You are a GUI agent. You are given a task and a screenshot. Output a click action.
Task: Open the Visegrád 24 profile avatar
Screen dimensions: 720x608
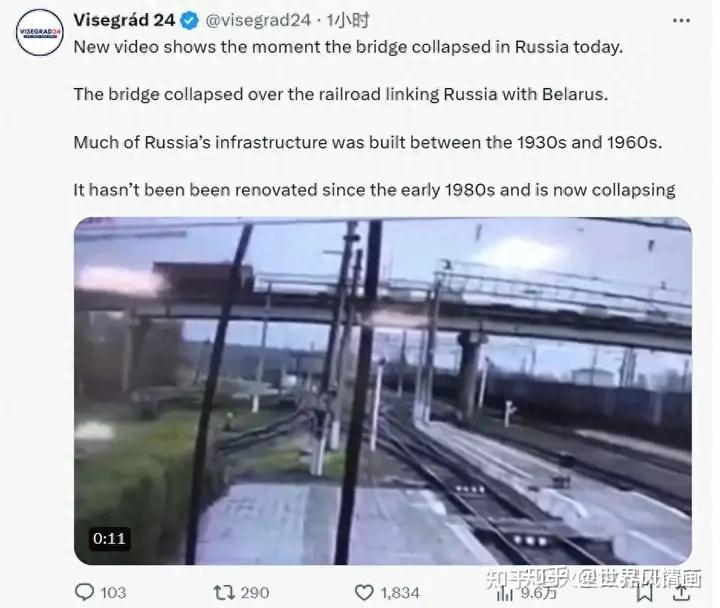pyautogui.click(x=38, y=32)
